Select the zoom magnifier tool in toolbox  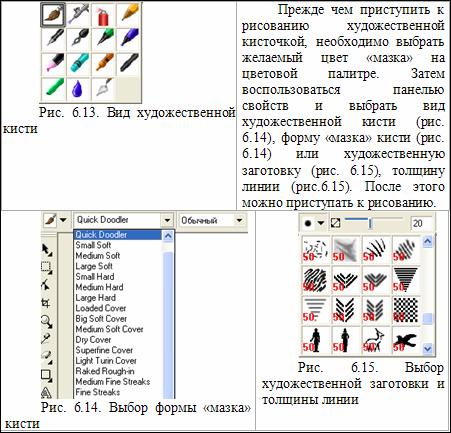coord(46,321)
